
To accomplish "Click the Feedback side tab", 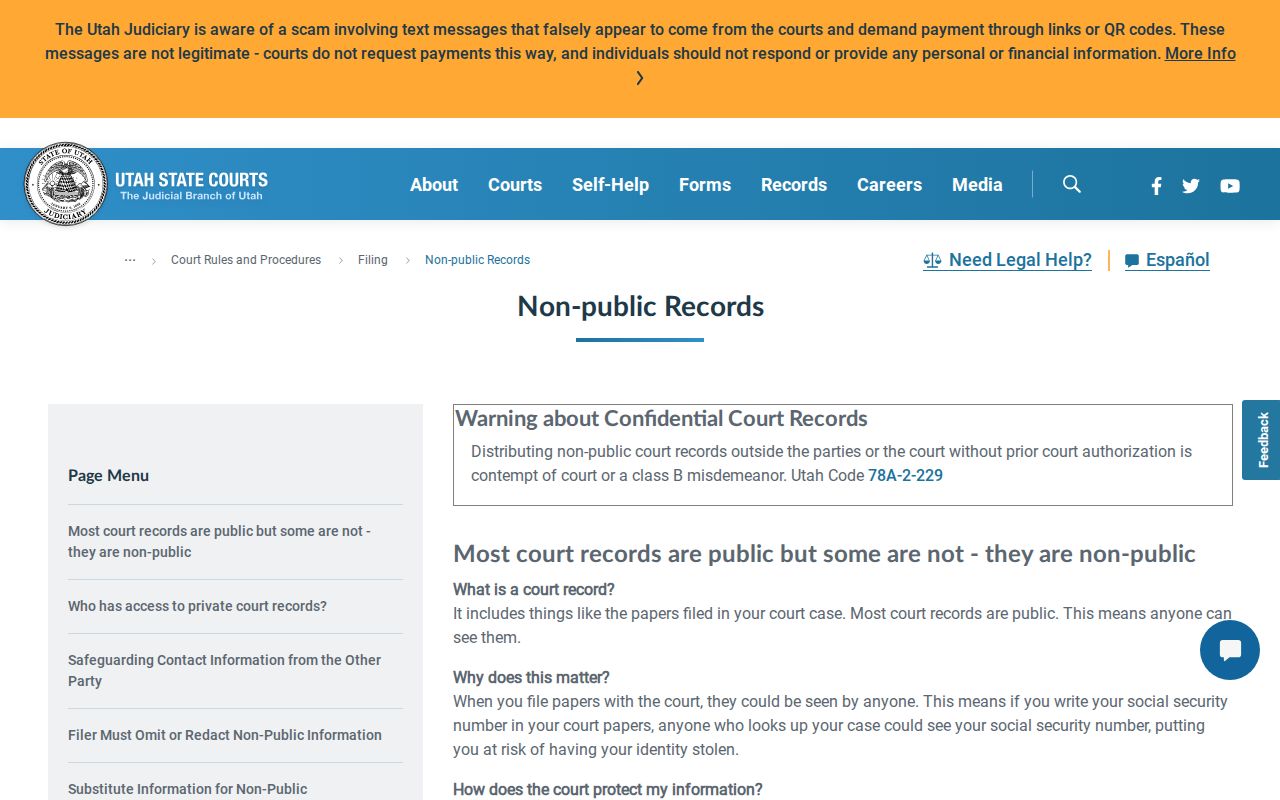I will pyautogui.click(x=1261, y=440).
